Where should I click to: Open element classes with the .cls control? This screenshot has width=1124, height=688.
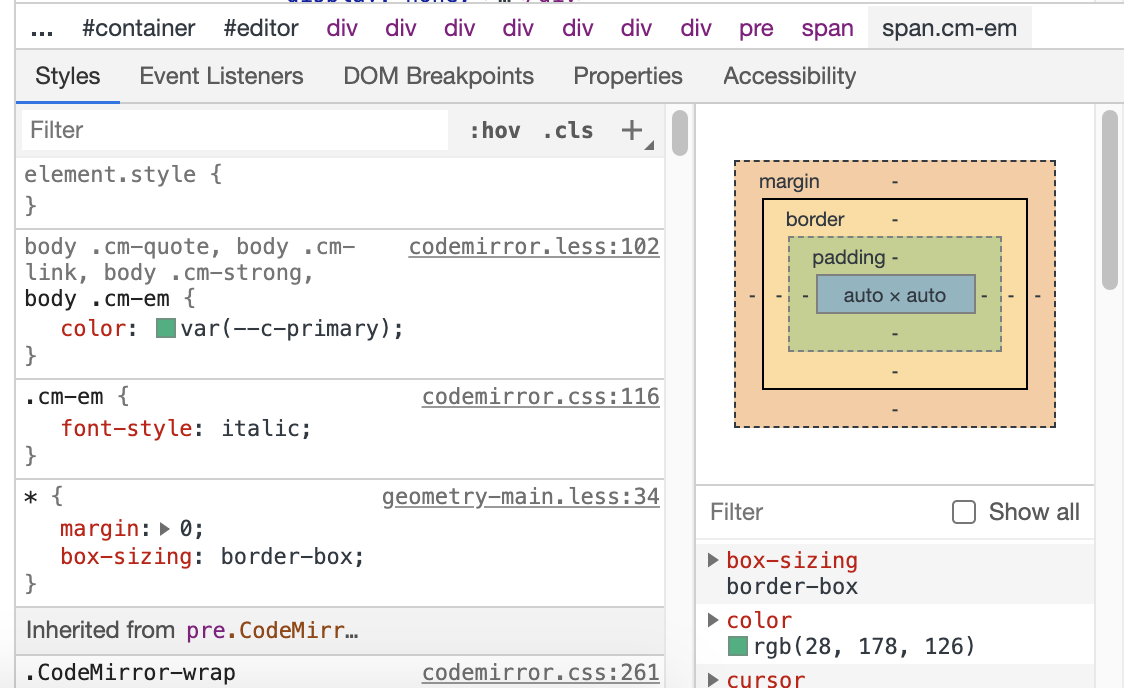[568, 130]
